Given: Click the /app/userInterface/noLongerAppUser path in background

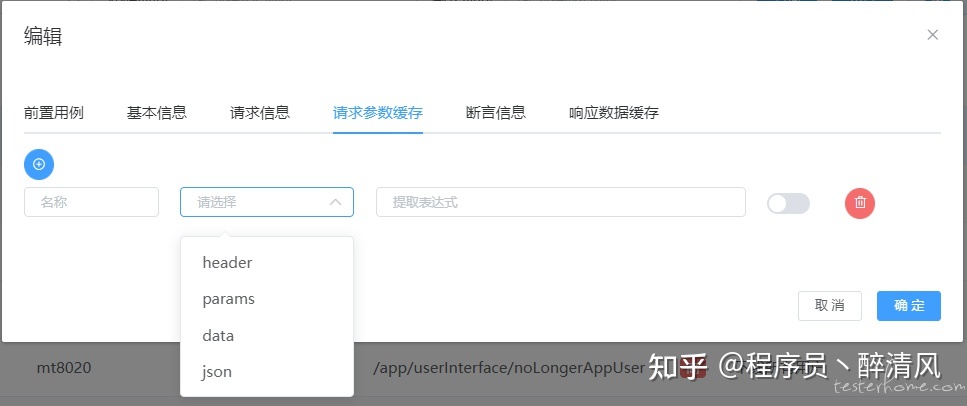Looking at the screenshot, I should 509,369.
